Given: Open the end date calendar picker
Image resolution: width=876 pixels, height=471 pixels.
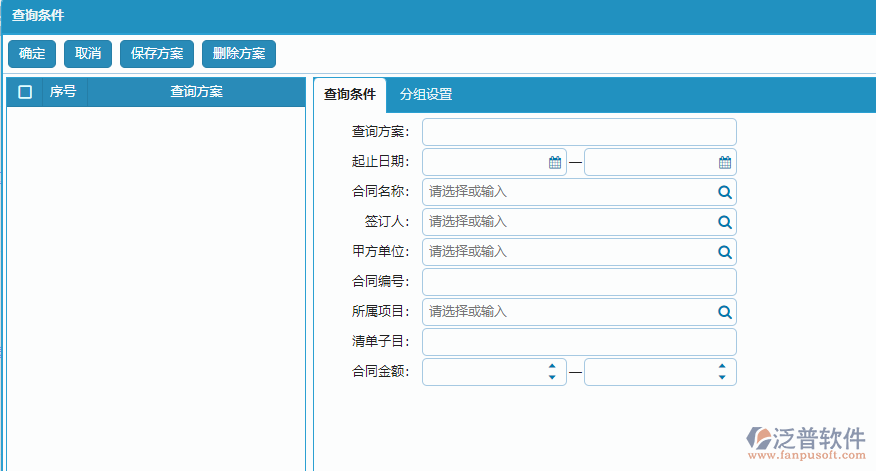Looking at the screenshot, I should click(725, 162).
